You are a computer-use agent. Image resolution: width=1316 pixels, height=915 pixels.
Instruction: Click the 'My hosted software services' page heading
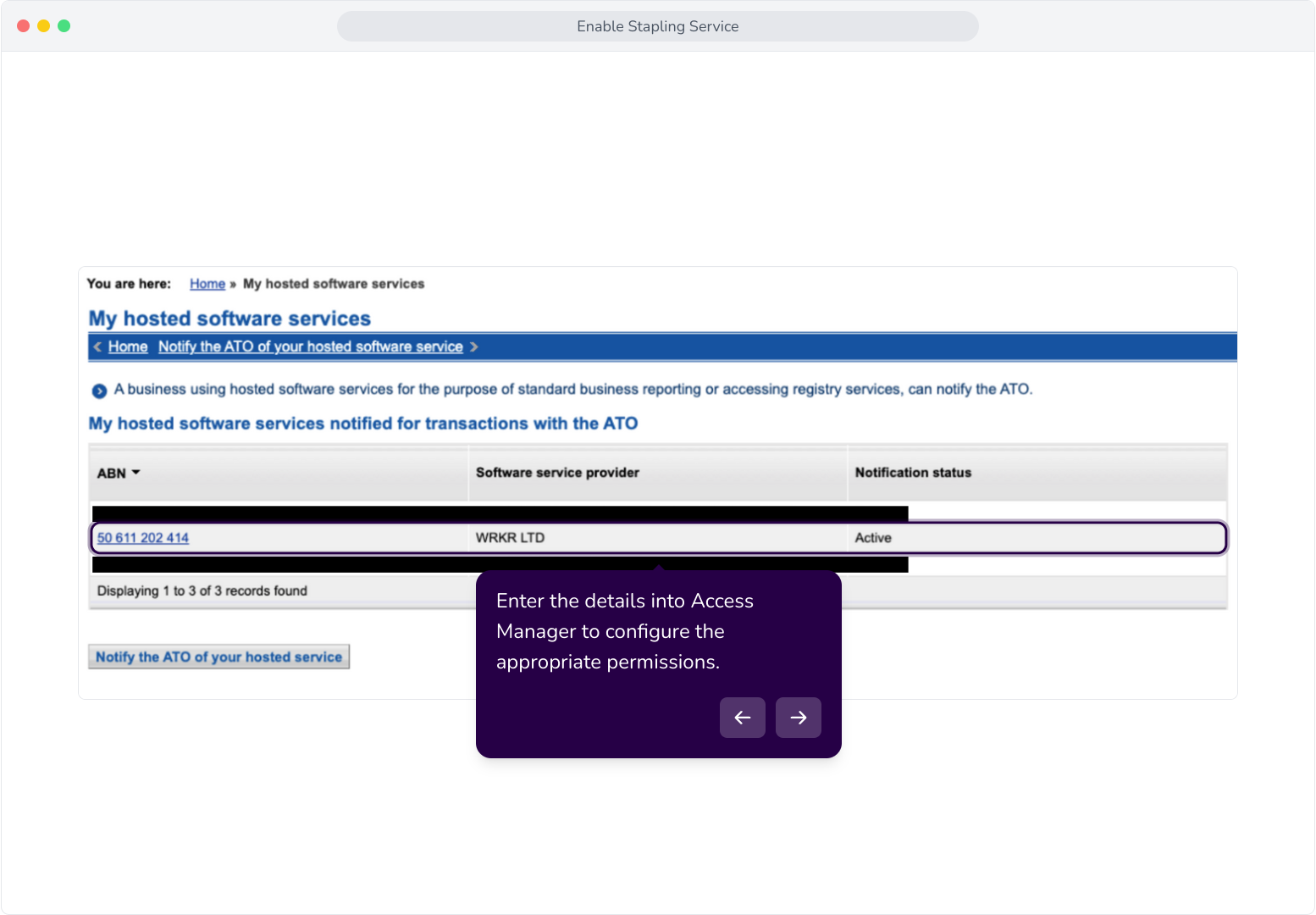[229, 319]
